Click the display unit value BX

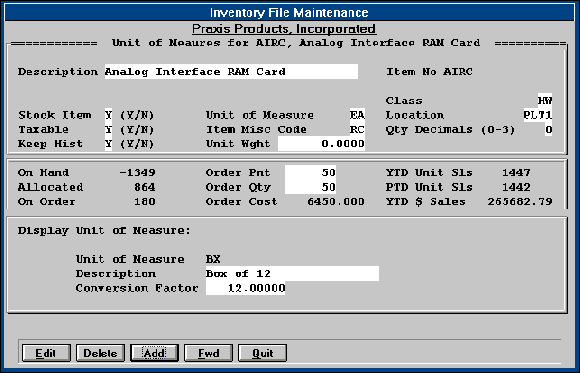coord(213,259)
